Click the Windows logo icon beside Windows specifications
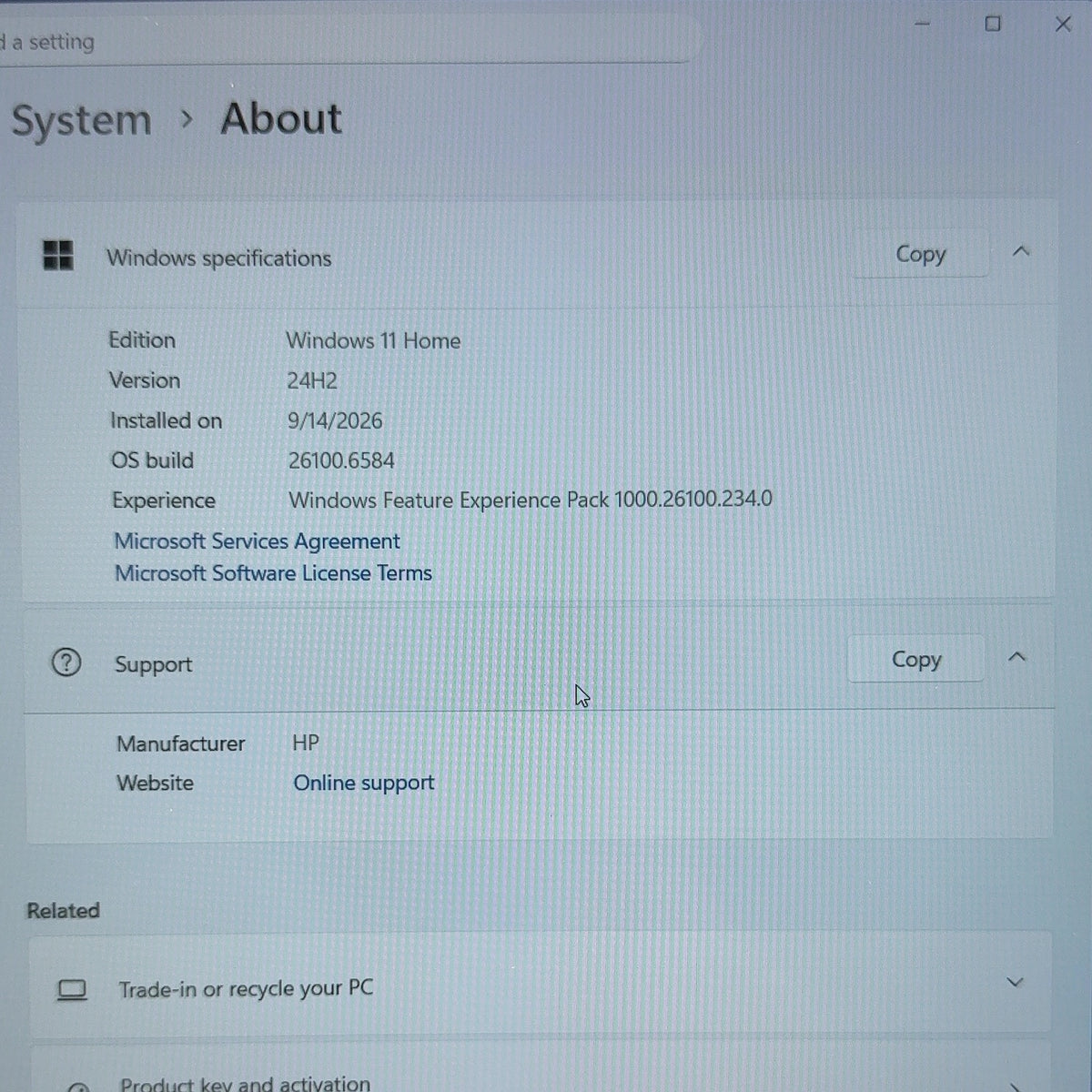The image size is (1092, 1092). 58,256
